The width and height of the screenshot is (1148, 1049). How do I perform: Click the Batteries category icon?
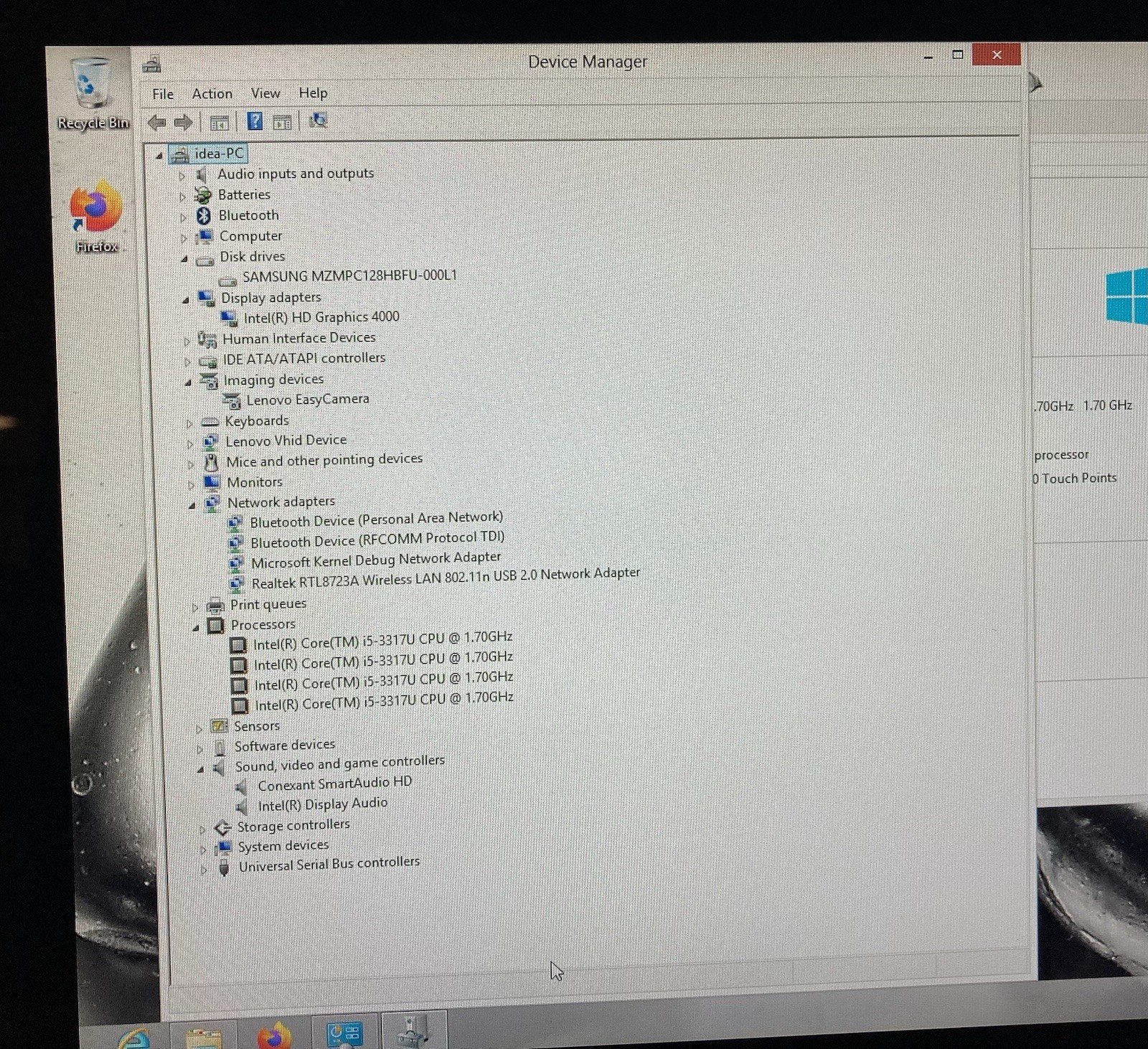click(204, 195)
